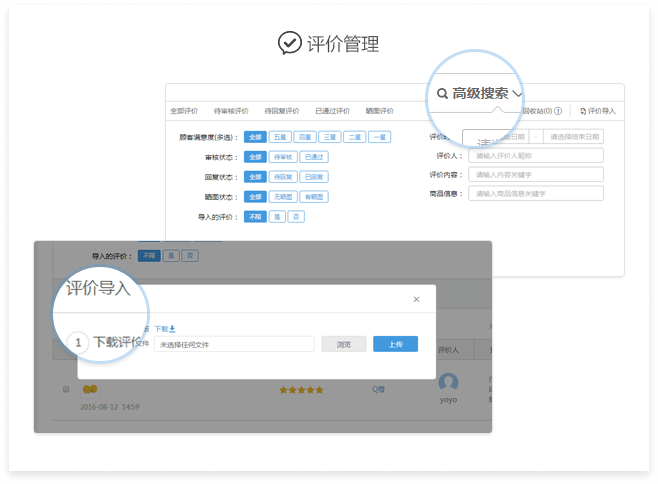Click the five-star rating in review row
The image size is (658, 484).
coord(301,390)
